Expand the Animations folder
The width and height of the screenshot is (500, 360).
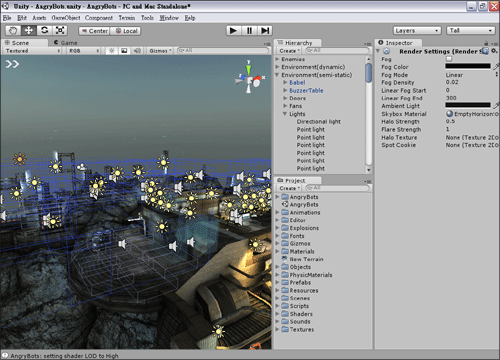pyautogui.click(x=277, y=212)
